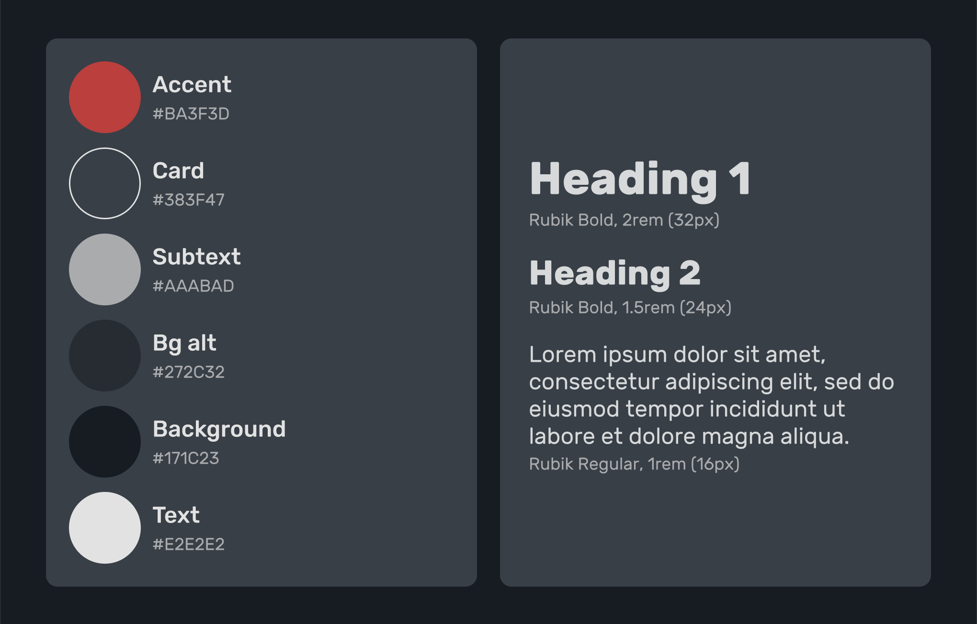Click the red Accent color circle

pyautogui.click(x=105, y=97)
